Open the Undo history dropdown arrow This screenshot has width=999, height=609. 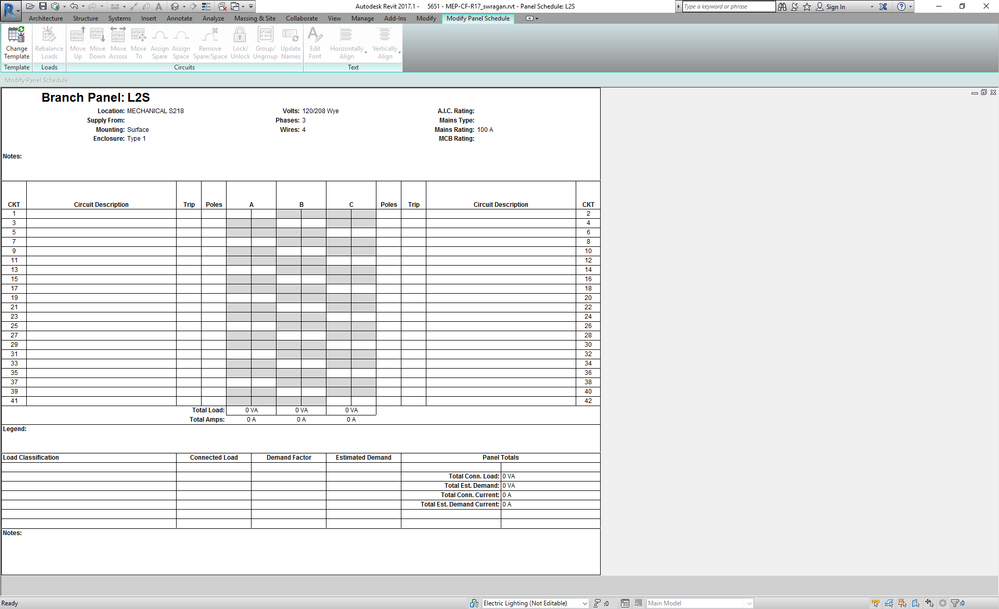pos(83,6)
